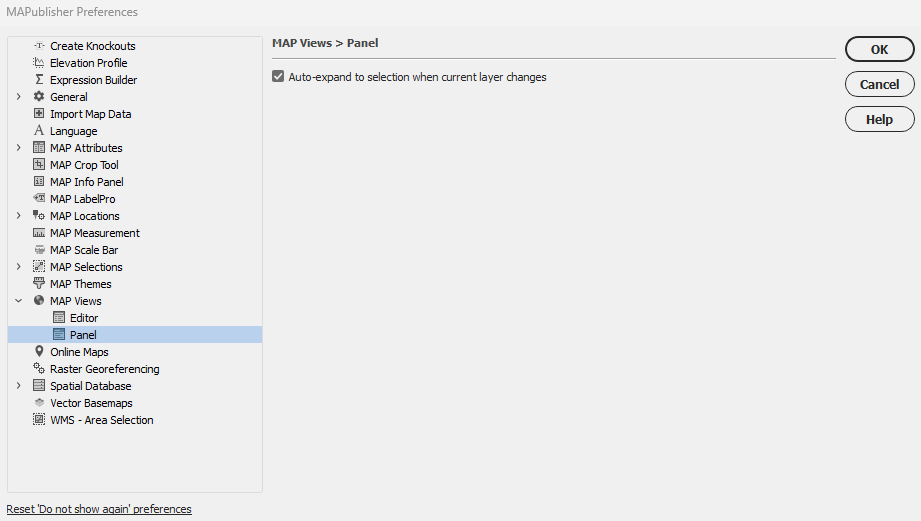
Task: Select the Vector Basemaps layers icon
Action: (x=39, y=403)
